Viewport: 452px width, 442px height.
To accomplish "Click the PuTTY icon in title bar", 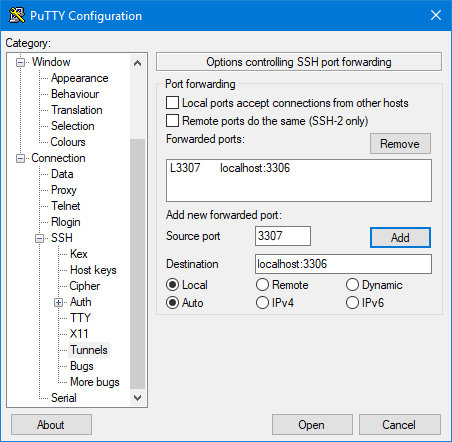I will [x=16, y=15].
